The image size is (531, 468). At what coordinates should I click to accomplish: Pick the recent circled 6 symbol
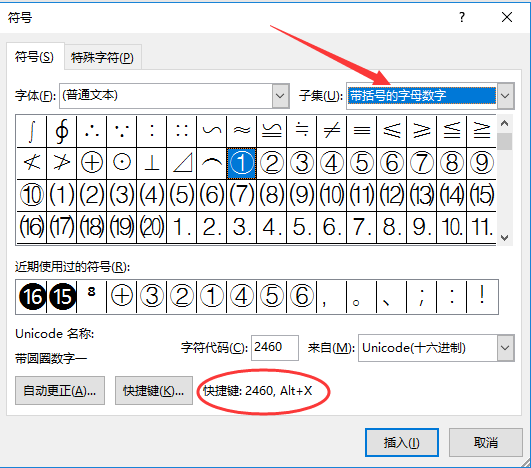301,297
